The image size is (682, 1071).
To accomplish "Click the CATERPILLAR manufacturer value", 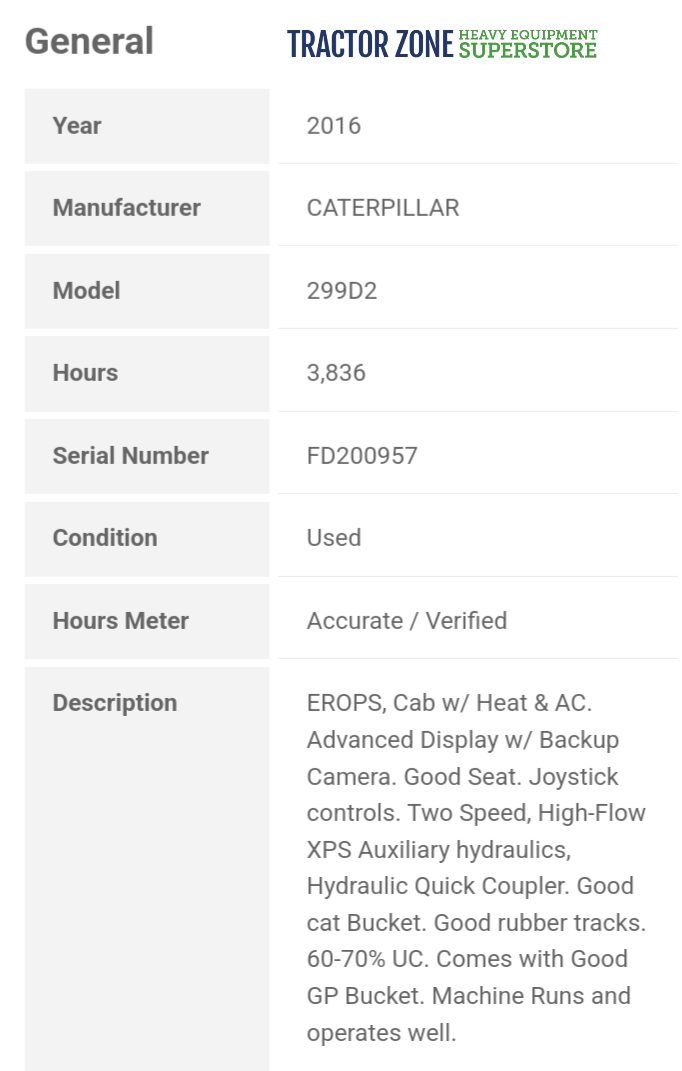I will [x=383, y=208].
